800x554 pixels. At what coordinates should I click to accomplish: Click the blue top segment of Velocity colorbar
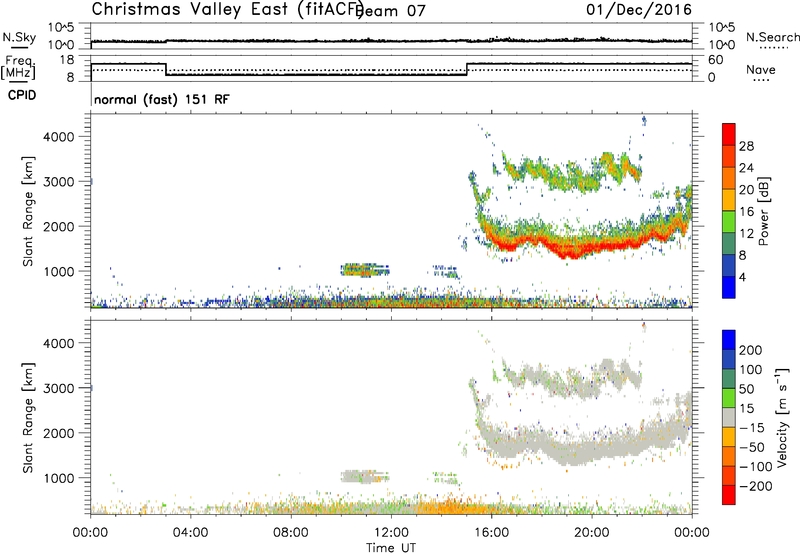[729, 340]
